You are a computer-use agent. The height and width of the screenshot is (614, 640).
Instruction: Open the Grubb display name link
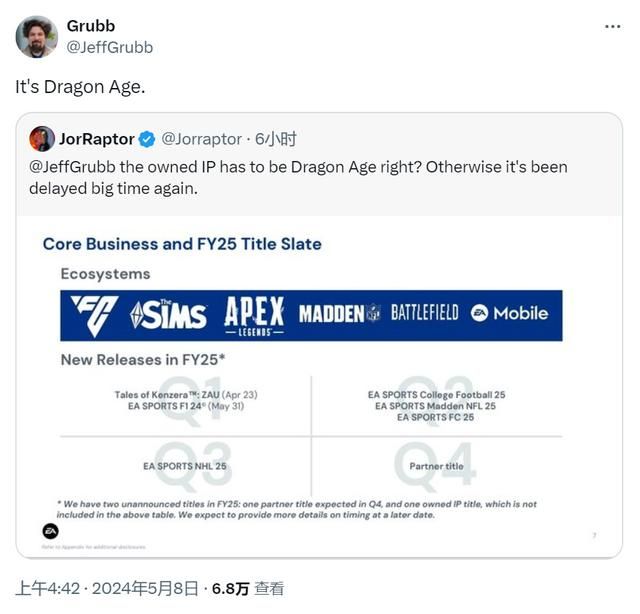91,26
